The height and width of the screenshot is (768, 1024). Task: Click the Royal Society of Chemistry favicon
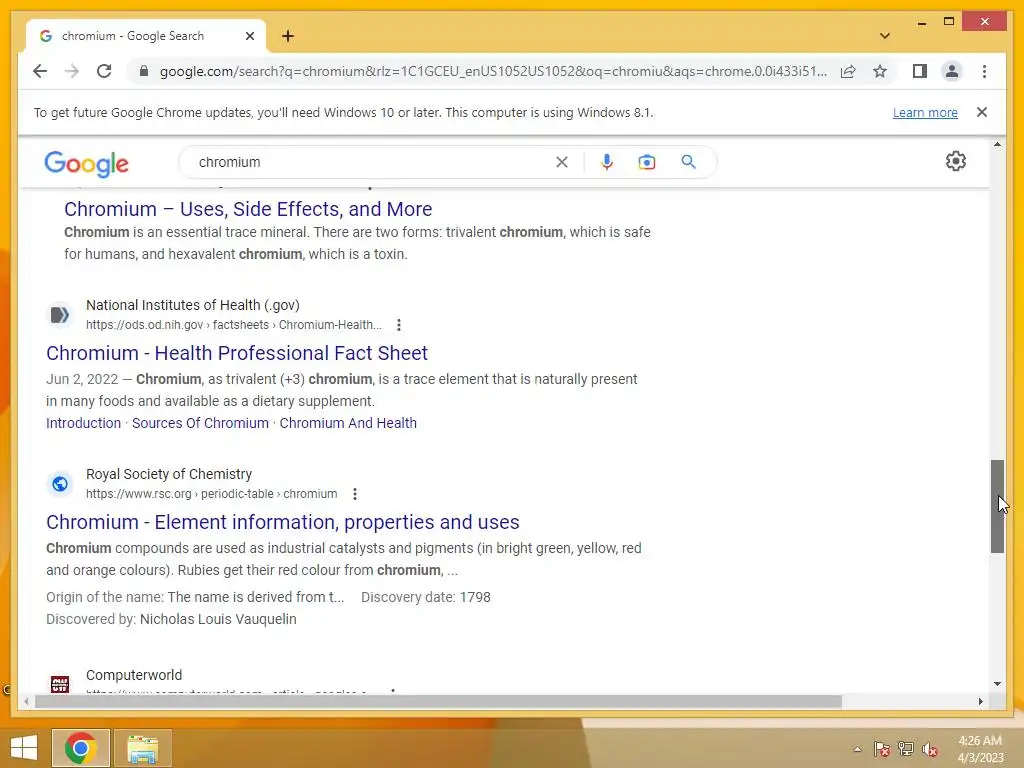[x=59, y=484]
